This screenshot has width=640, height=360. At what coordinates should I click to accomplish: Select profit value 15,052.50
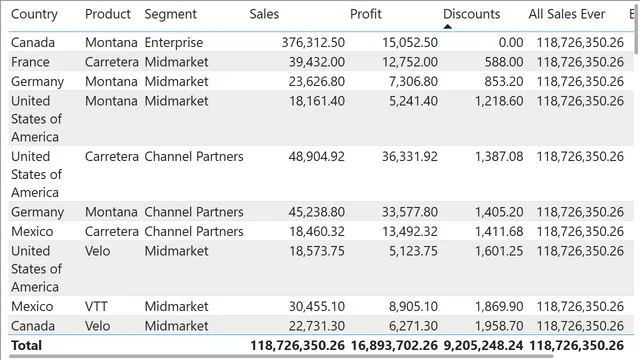410,42
